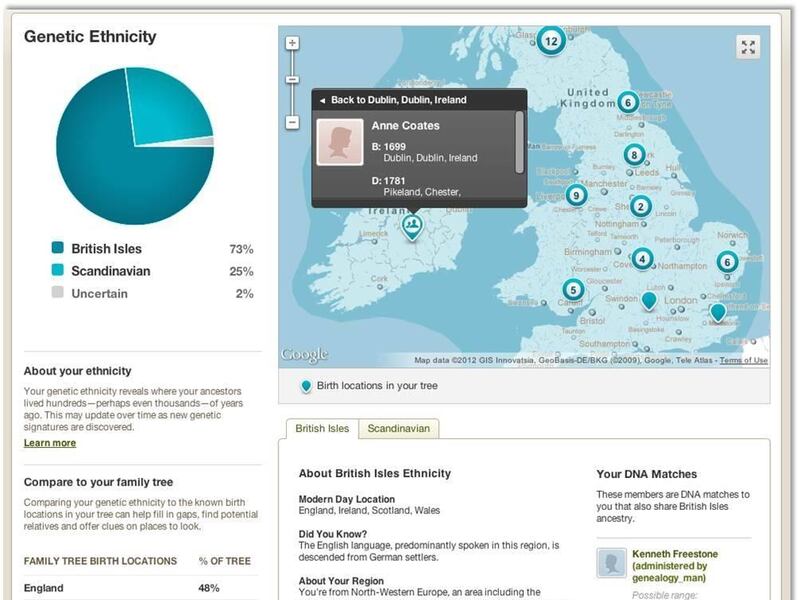
Task: Open the 8 cluster near Leeds
Action: (634, 155)
